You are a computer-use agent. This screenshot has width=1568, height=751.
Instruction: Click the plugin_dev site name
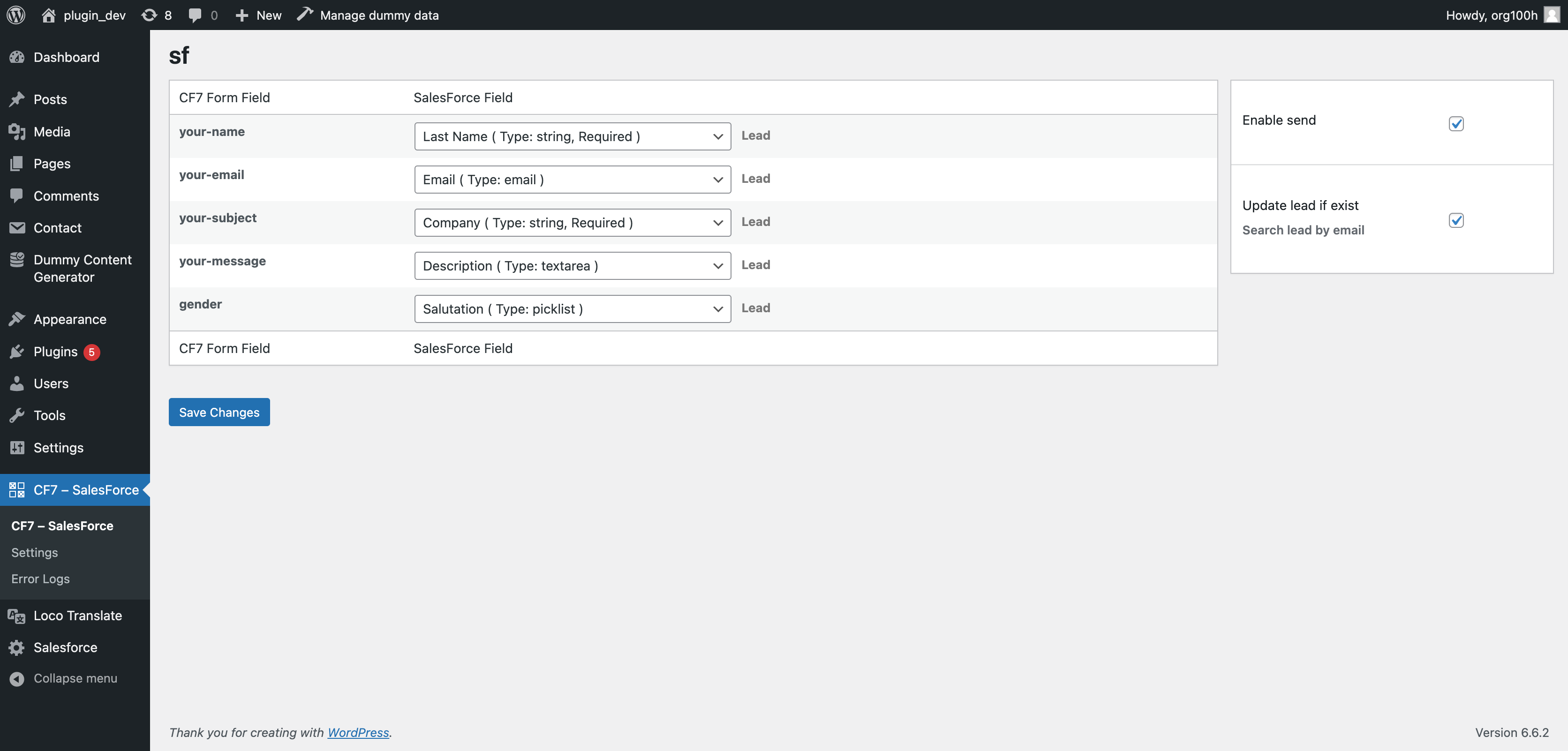click(94, 15)
